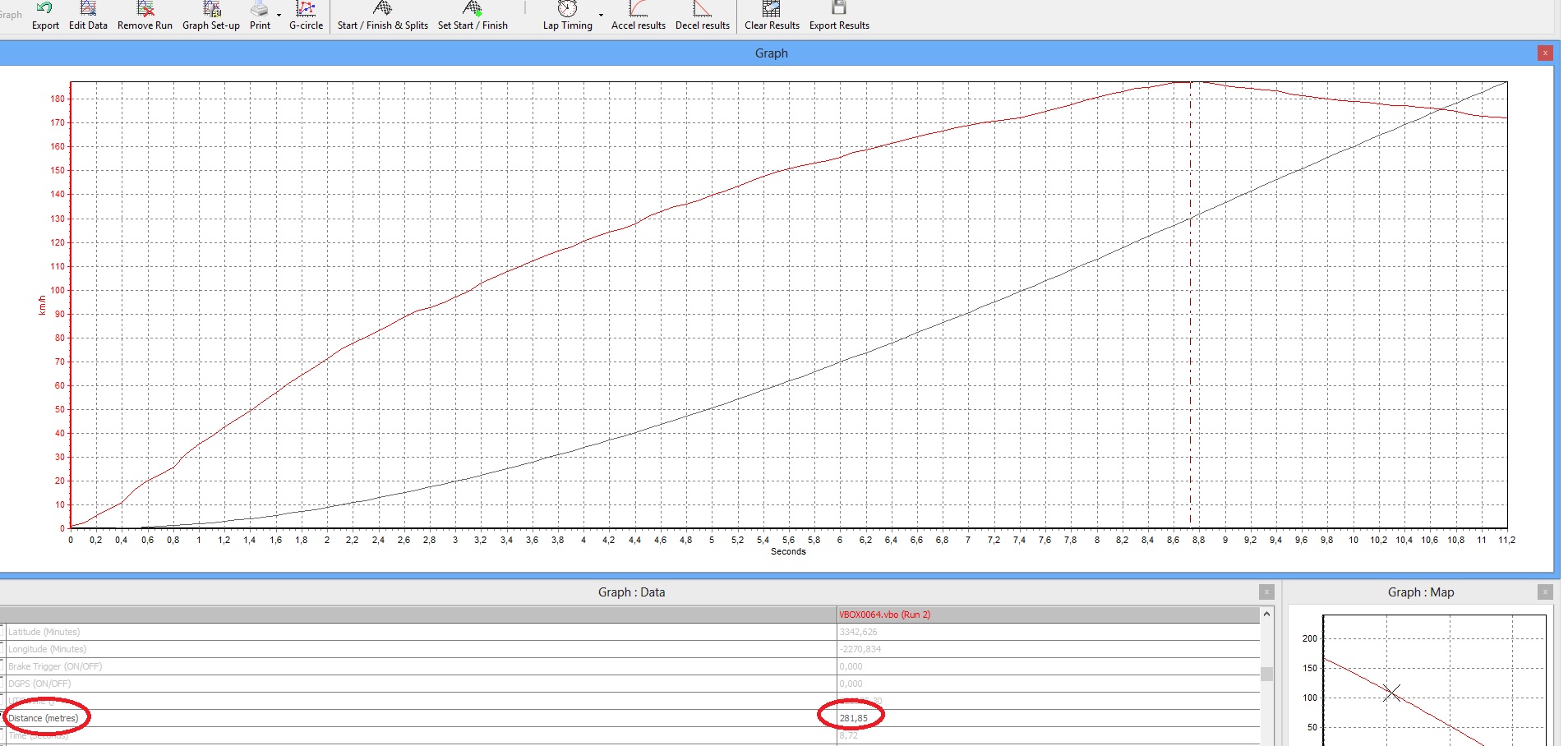
Task: Click the Lap Timing stopwatch icon
Action: coord(567,10)
